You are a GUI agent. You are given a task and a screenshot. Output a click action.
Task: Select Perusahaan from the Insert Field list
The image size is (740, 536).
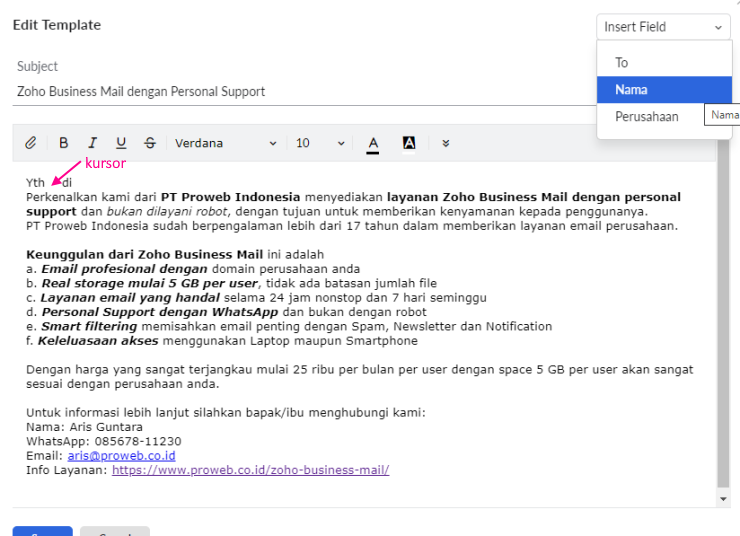pyautogui.click(x=664, y=117)
